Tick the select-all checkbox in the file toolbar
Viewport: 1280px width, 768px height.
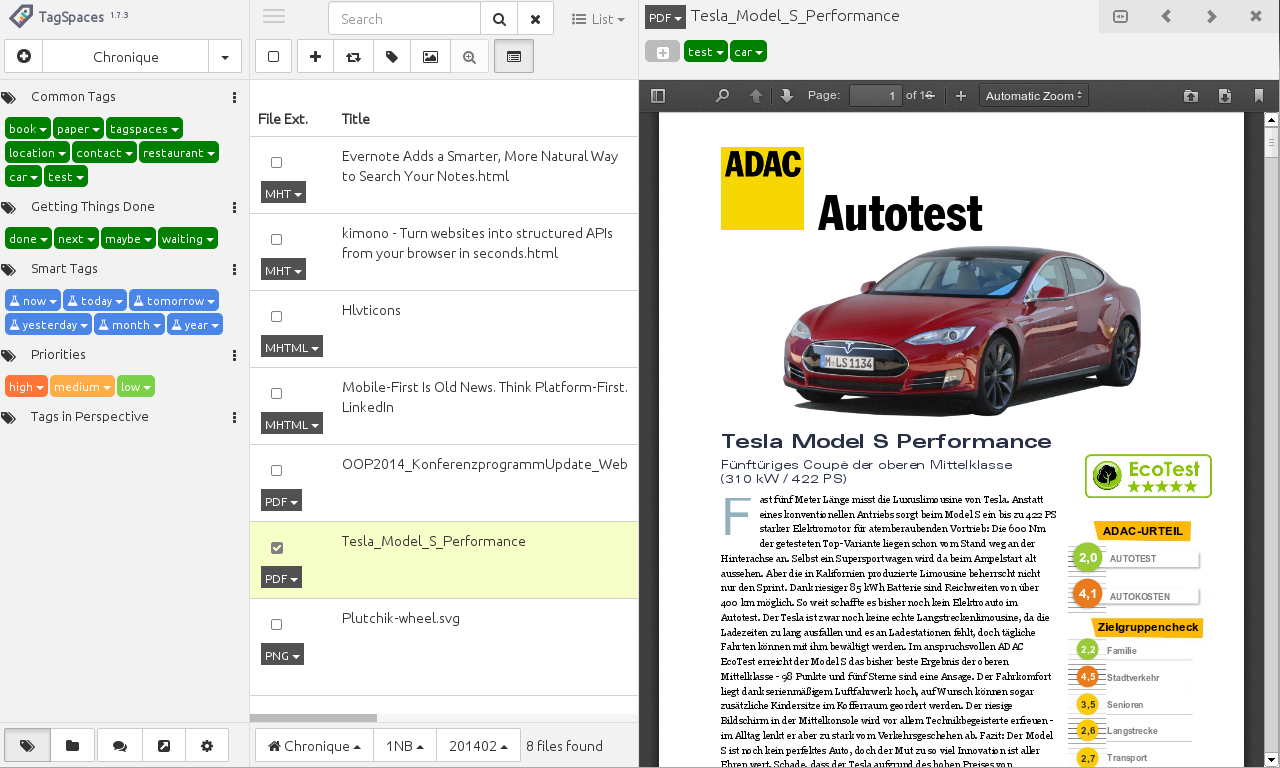click(x=273, y=57)
